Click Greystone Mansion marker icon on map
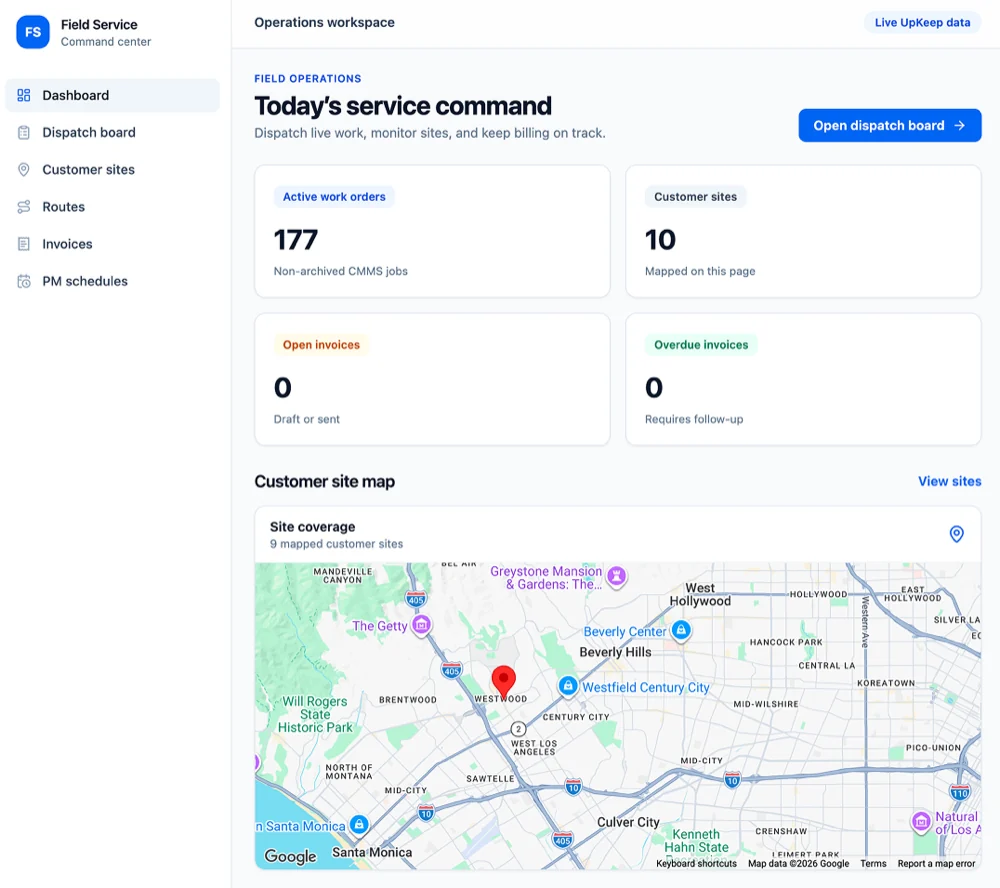1000x888 pixels. [x=616, y=576]
